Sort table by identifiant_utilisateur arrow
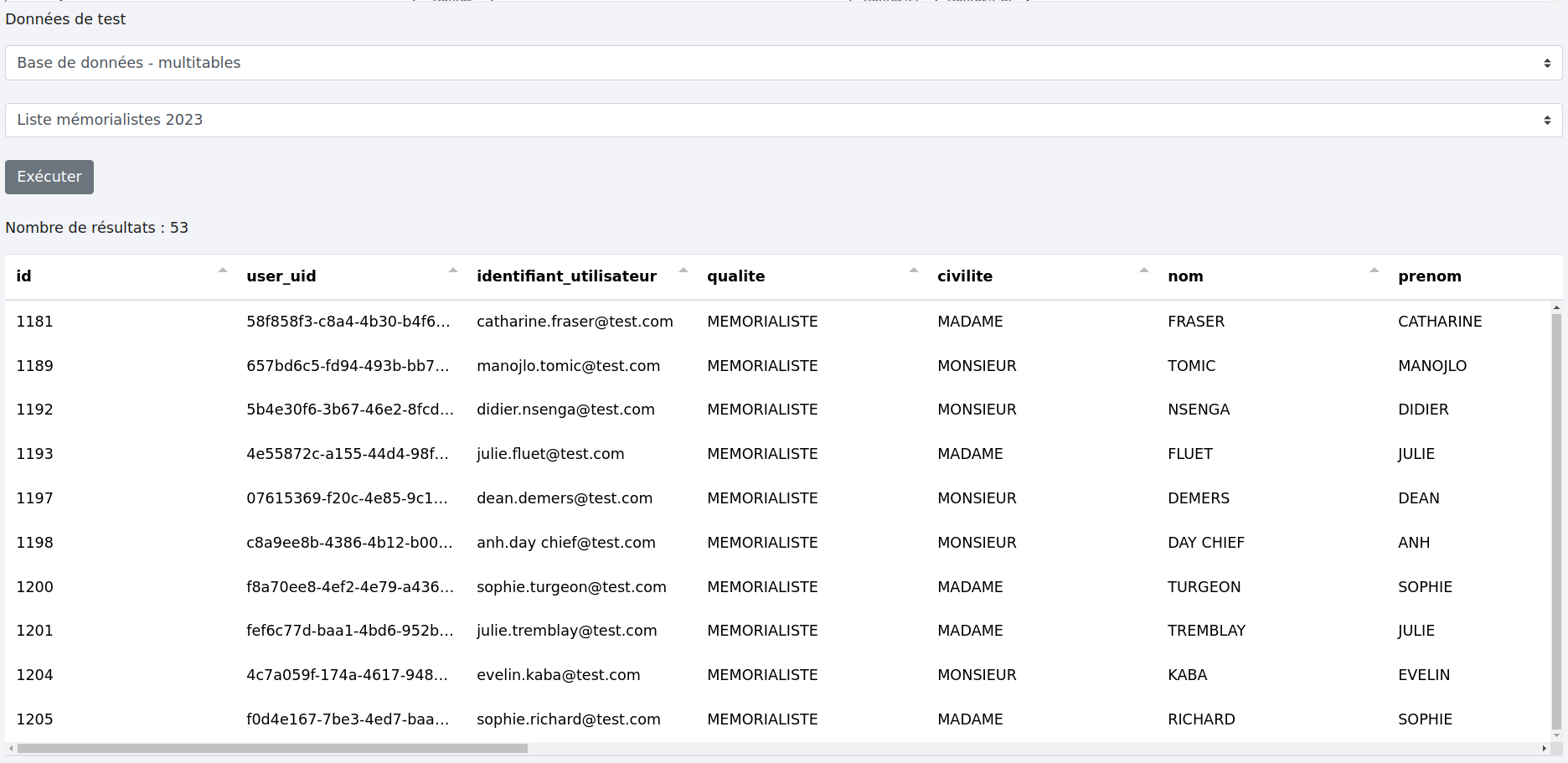 pyautogui.click(x=683, y=271)
